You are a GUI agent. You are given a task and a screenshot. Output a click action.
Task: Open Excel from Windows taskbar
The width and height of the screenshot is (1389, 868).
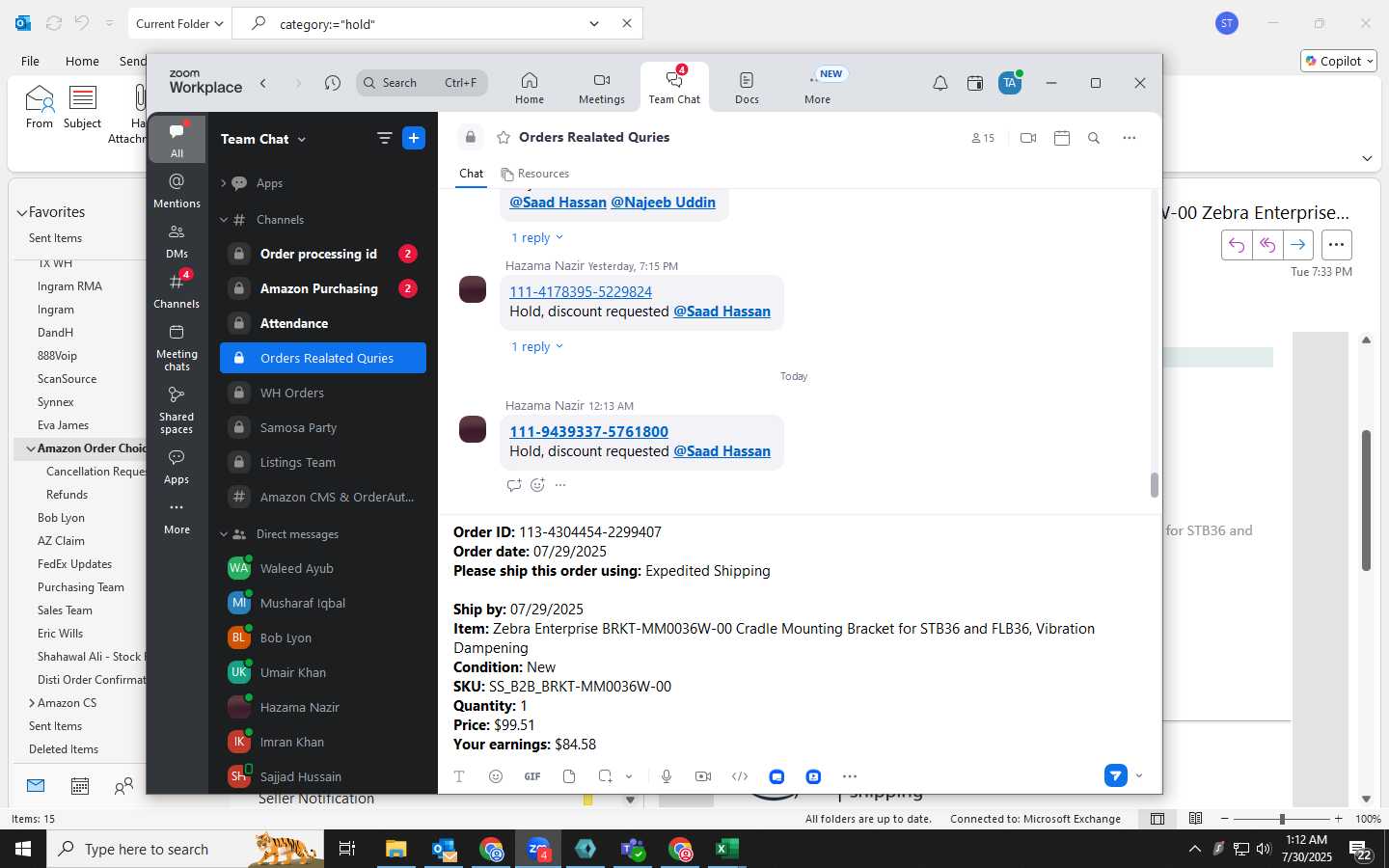pyautogui.click(x=726, y=849)
